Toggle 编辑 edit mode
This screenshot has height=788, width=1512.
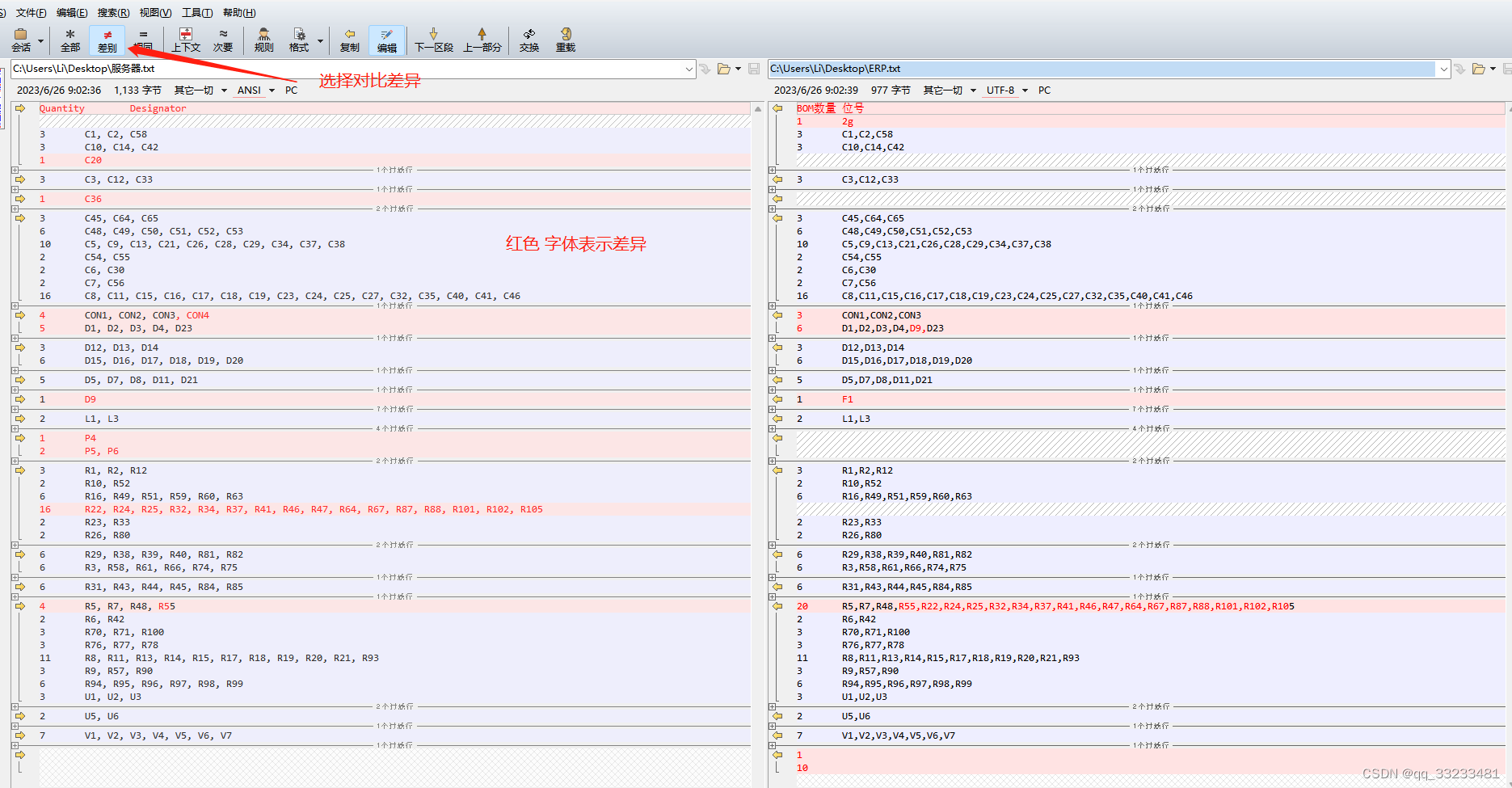click(387, 40)
